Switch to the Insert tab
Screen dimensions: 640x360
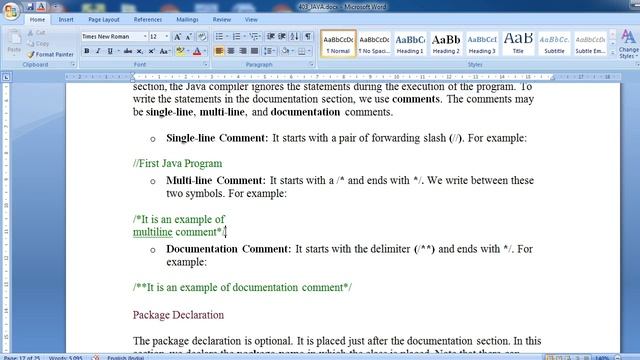(x=66, y=20)
